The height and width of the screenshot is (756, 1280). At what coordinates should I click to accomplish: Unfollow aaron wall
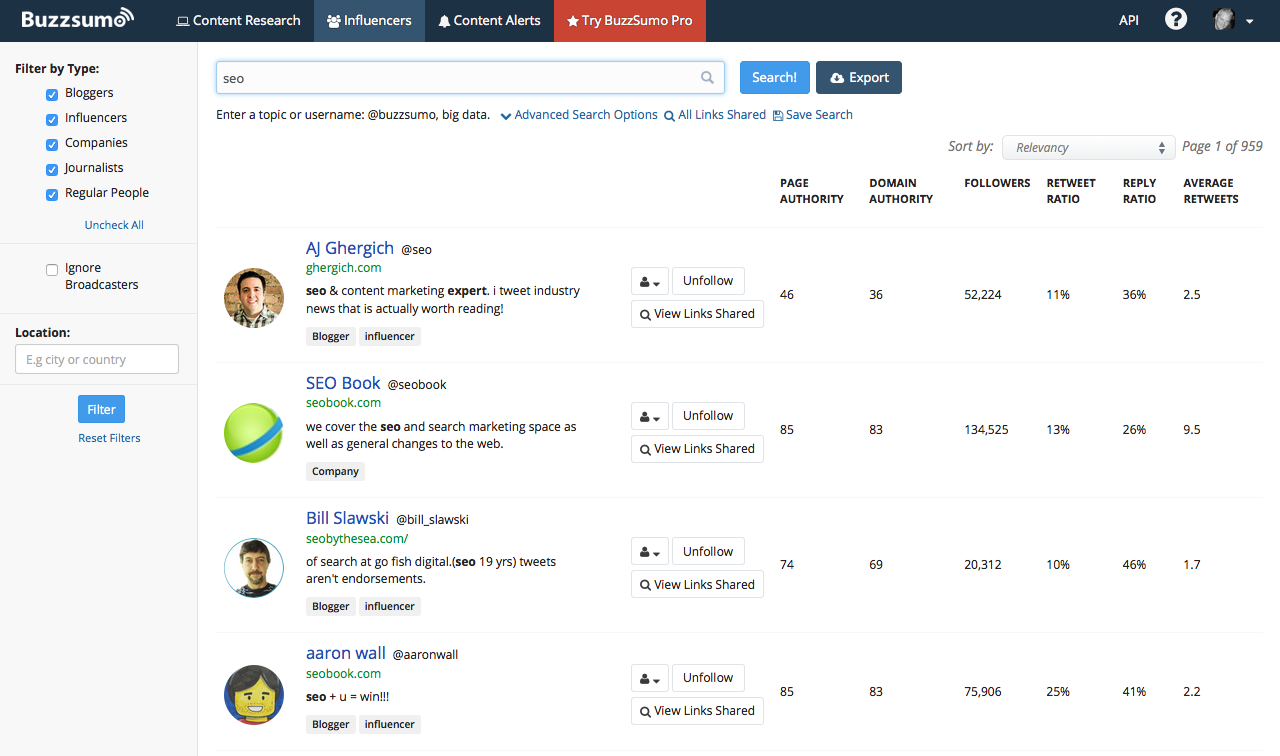coord(708,678)
